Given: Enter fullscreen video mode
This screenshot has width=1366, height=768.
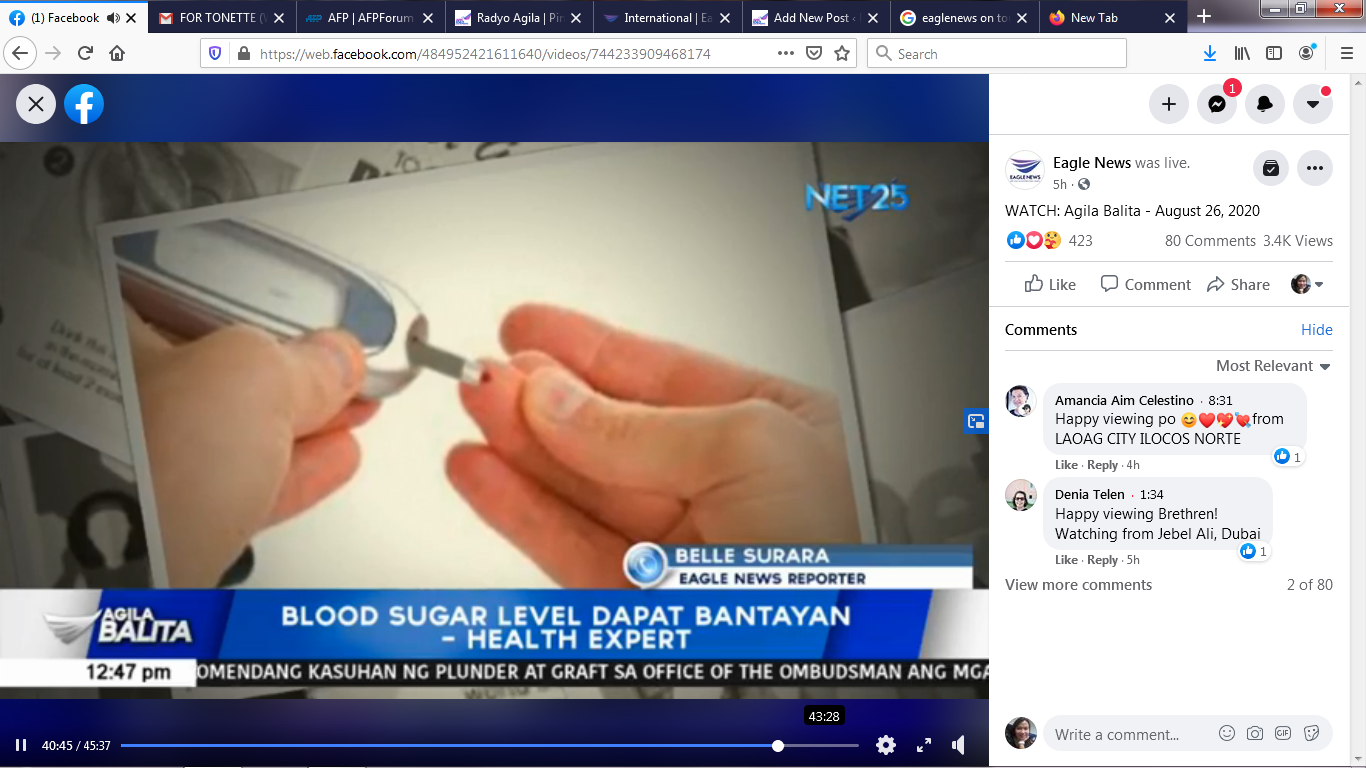Looking at the screenshot, I should click(x=924, y=745).
